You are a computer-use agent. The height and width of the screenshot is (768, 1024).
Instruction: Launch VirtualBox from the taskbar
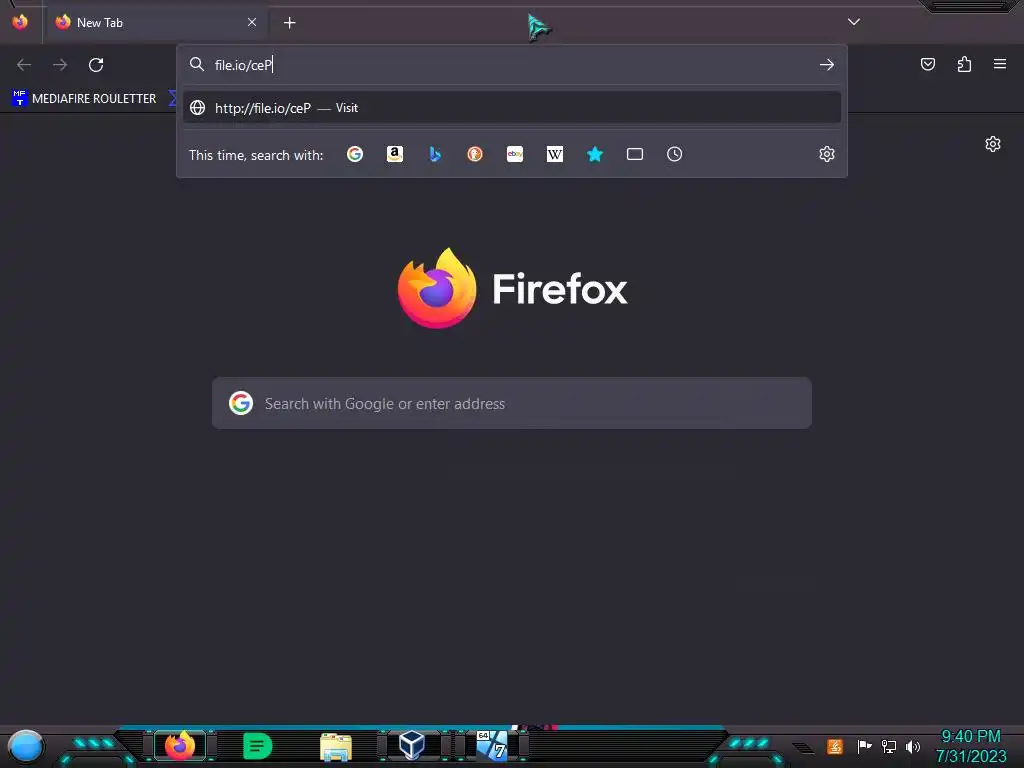(412, 745)
